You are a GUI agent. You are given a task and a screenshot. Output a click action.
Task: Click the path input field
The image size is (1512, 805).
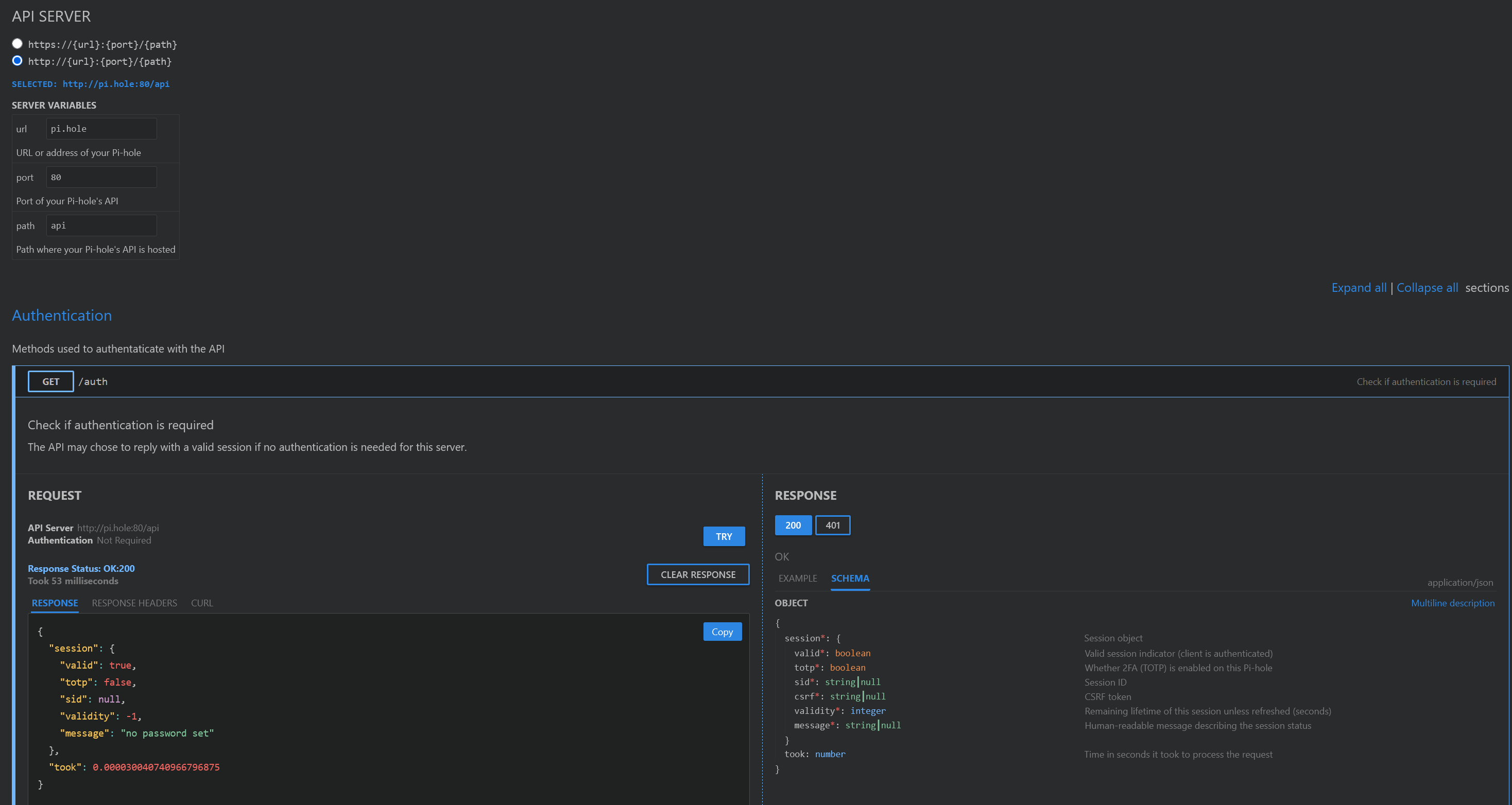[x=101, y=226]
